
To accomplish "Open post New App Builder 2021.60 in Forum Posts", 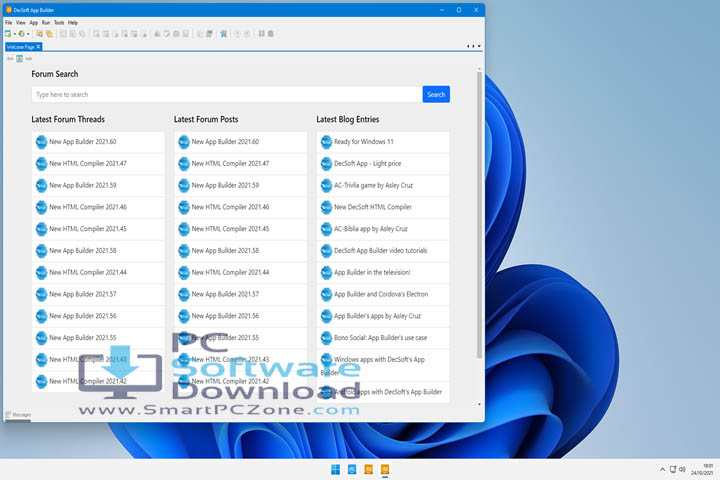I will click(241, 142).
